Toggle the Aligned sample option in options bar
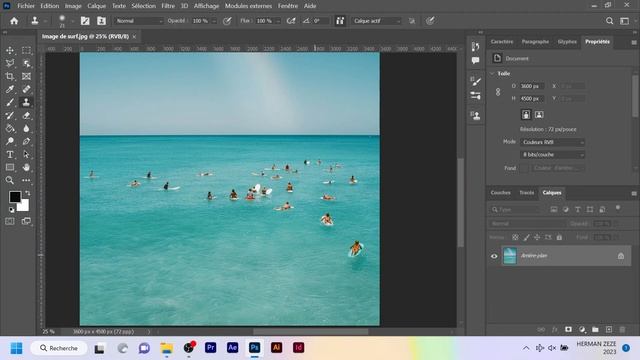Image resolution: width=640 pixels, height=360 pixels. 340,21
